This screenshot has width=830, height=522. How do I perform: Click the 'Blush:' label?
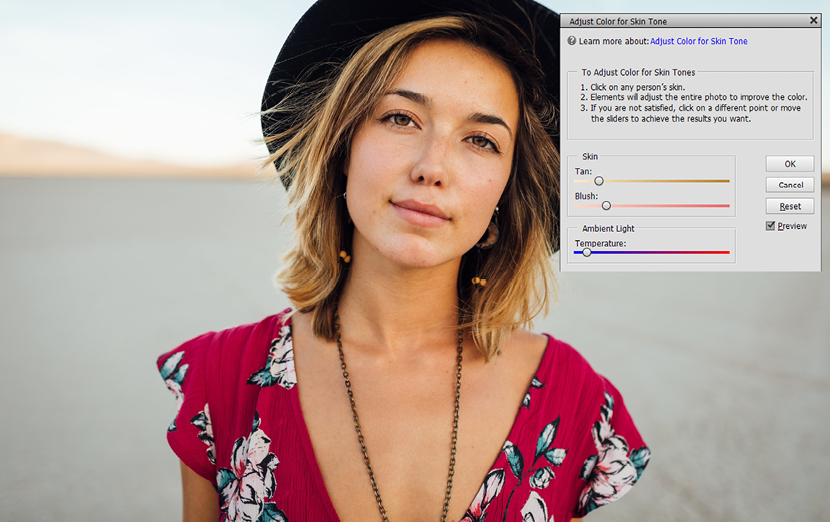(x=587, y=196)
